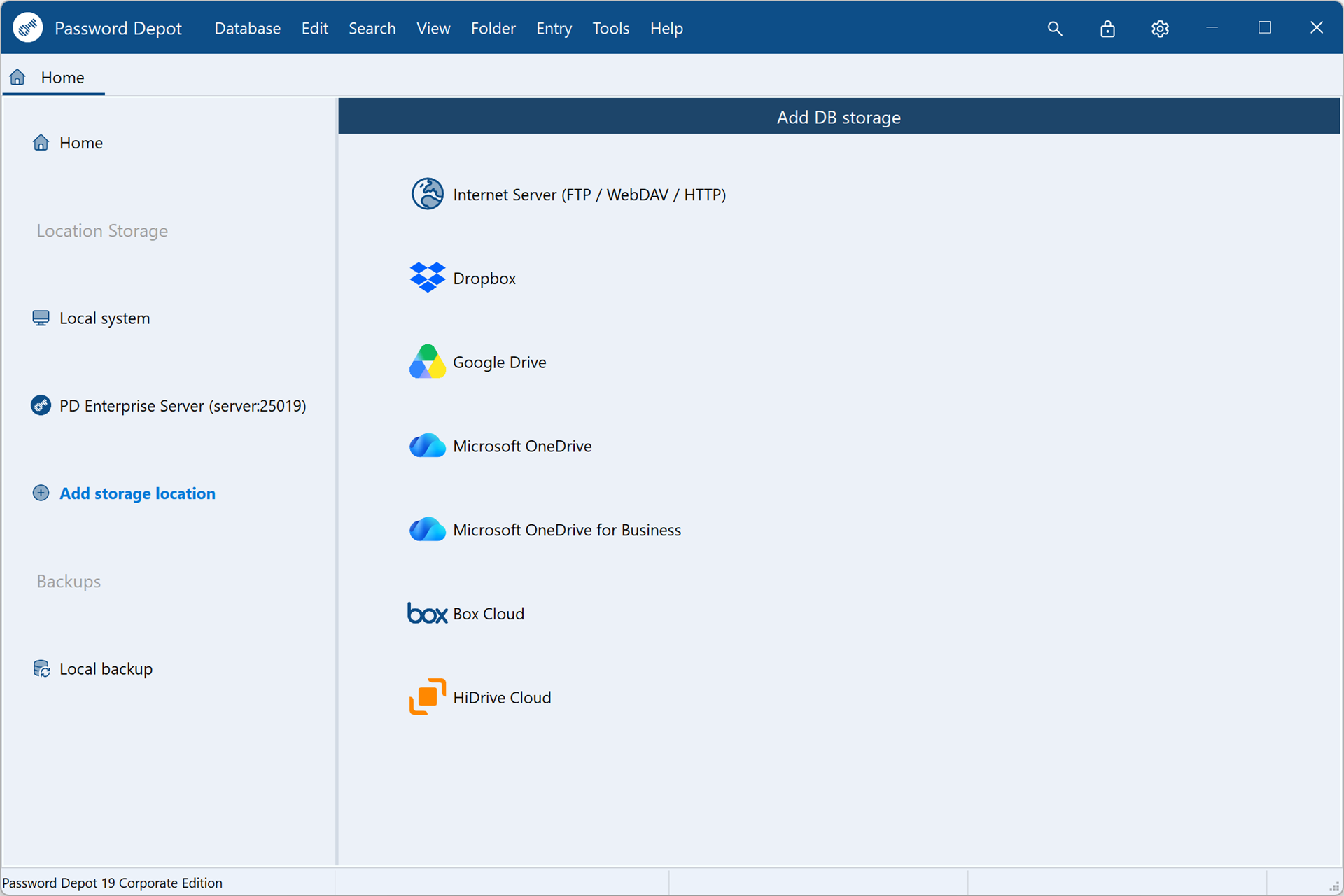Click the Google Drive logo icon

coord(427,362)
